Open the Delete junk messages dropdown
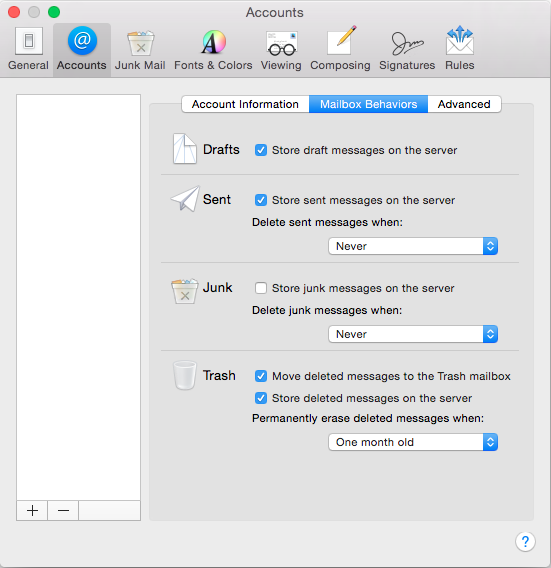The width and height of the screenshot is (551, 568). (413, 334)
